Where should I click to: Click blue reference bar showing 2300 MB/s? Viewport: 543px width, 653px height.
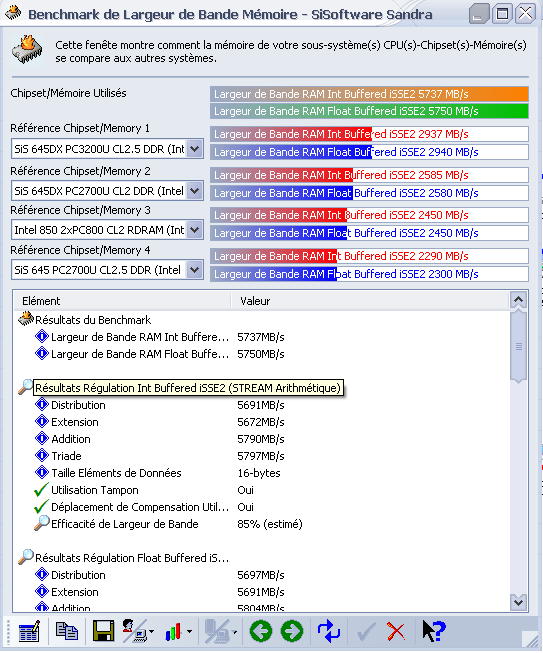tap(369, 274)
